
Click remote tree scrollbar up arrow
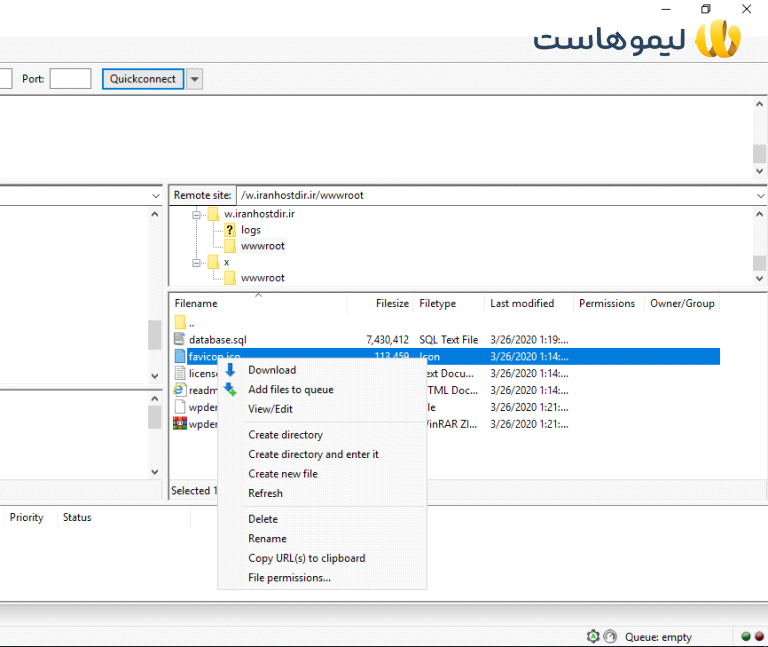[759, 214]
